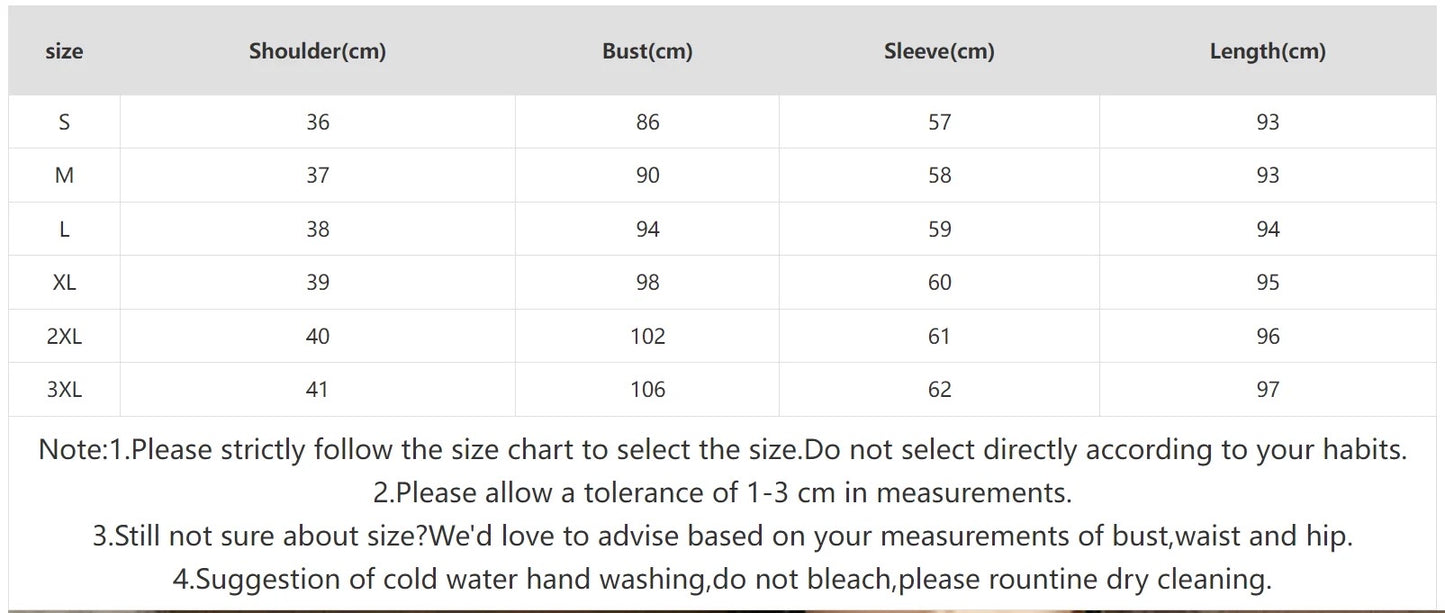
Task: Select the 3XL size row label
Action: point(64,389)
